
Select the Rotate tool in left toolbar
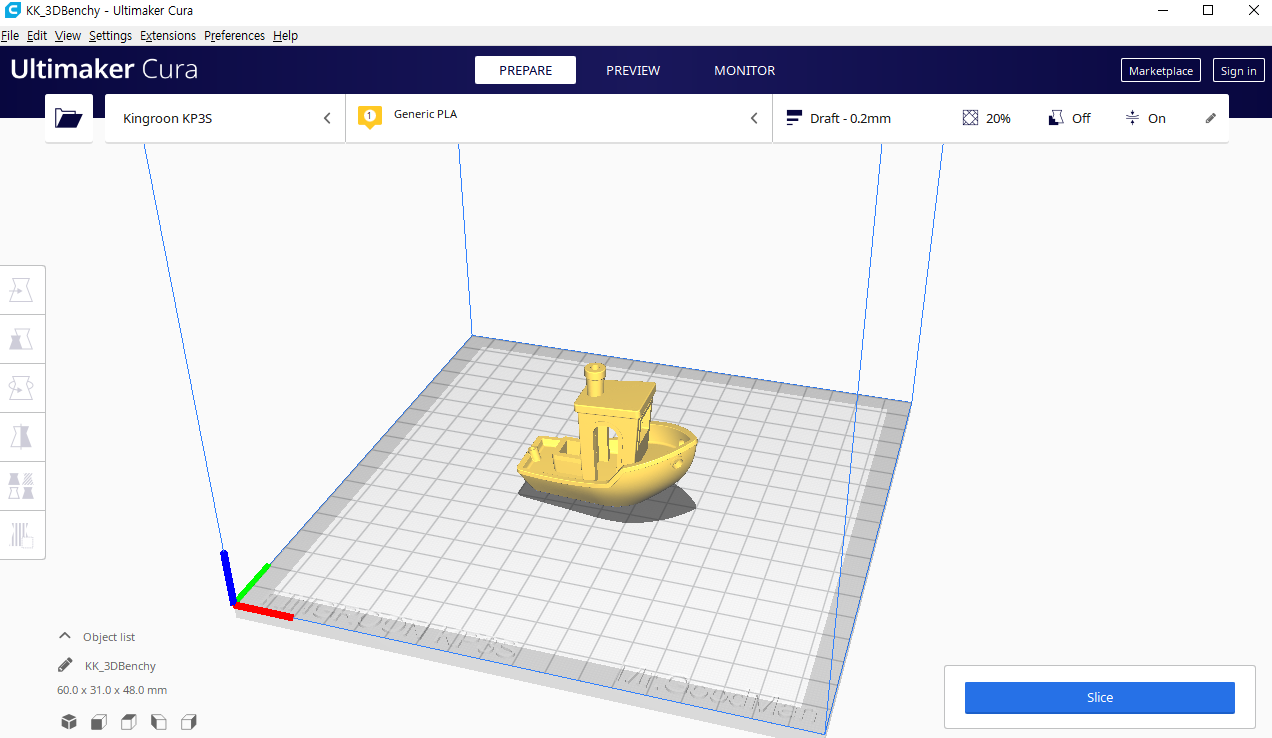[21, 387]
